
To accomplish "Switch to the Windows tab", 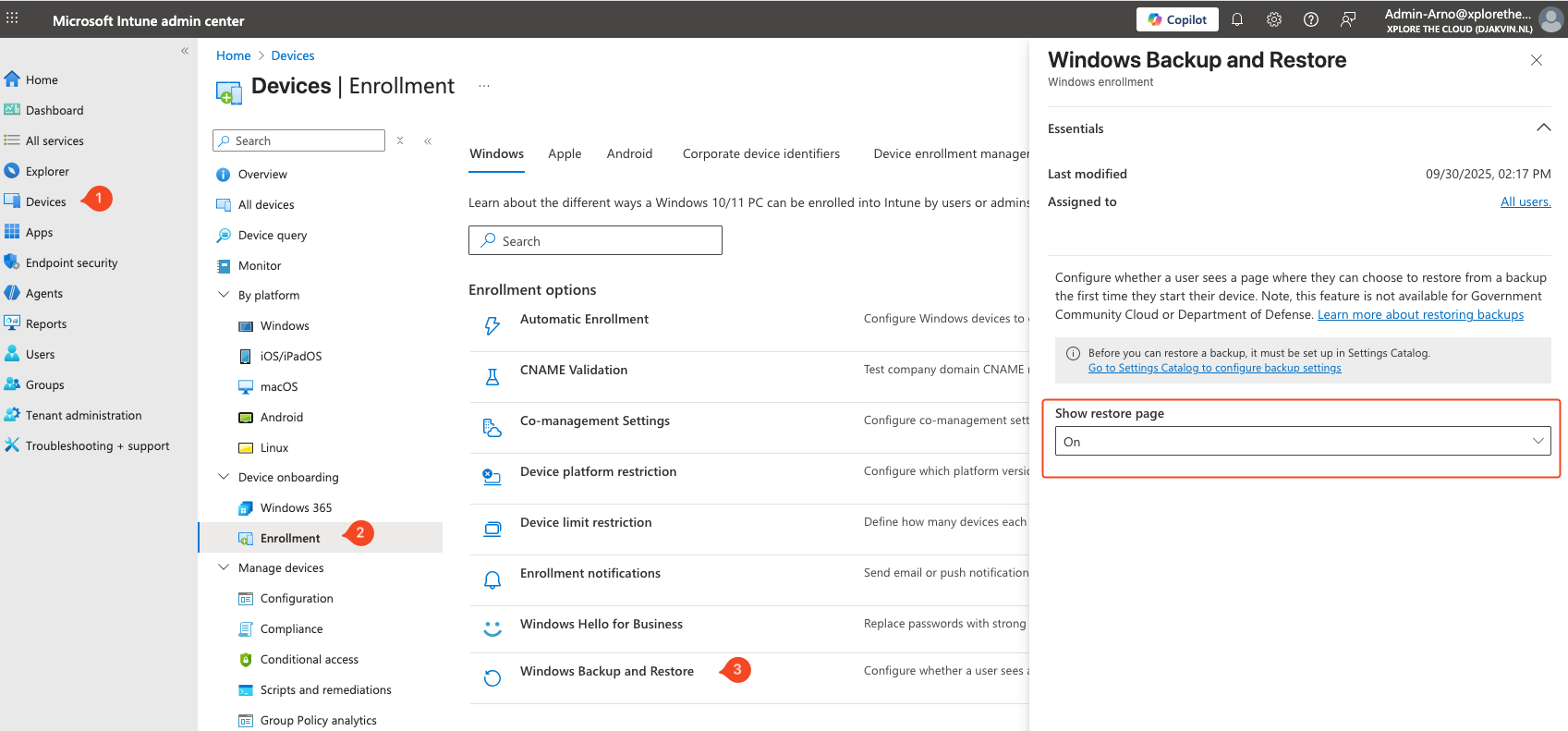I will point(496,153).
